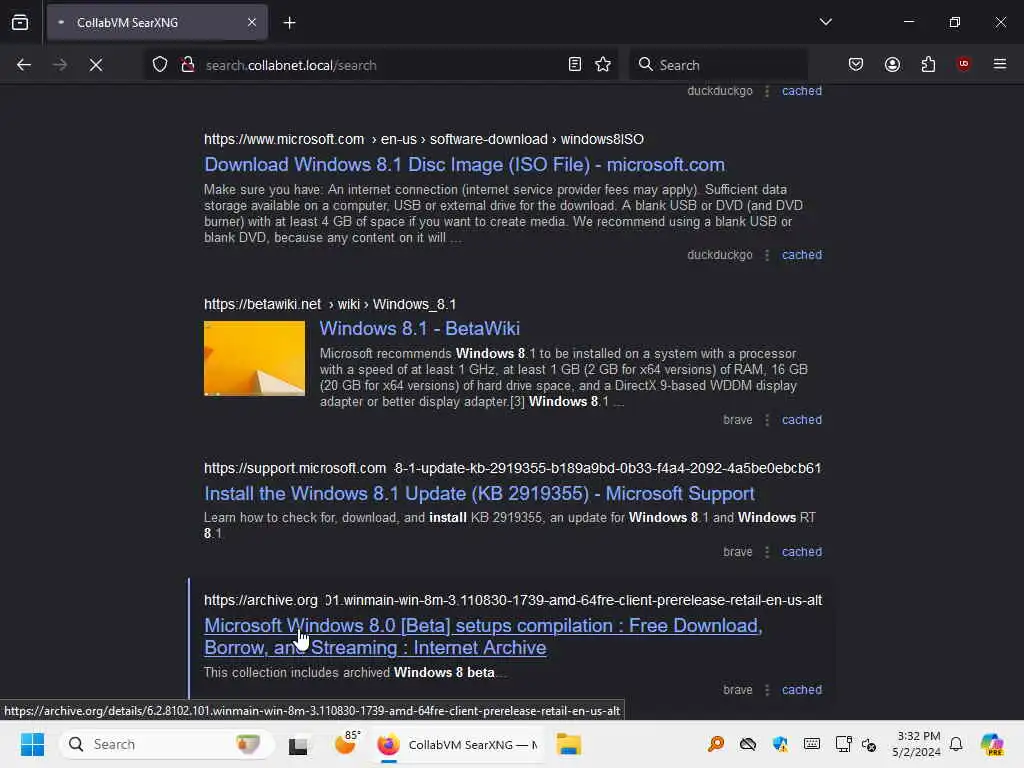Open the Firefox application menu
Image resolution: width=1024 pixels, height=768 pixels.
pyautogui.click(x=999, y=64)
